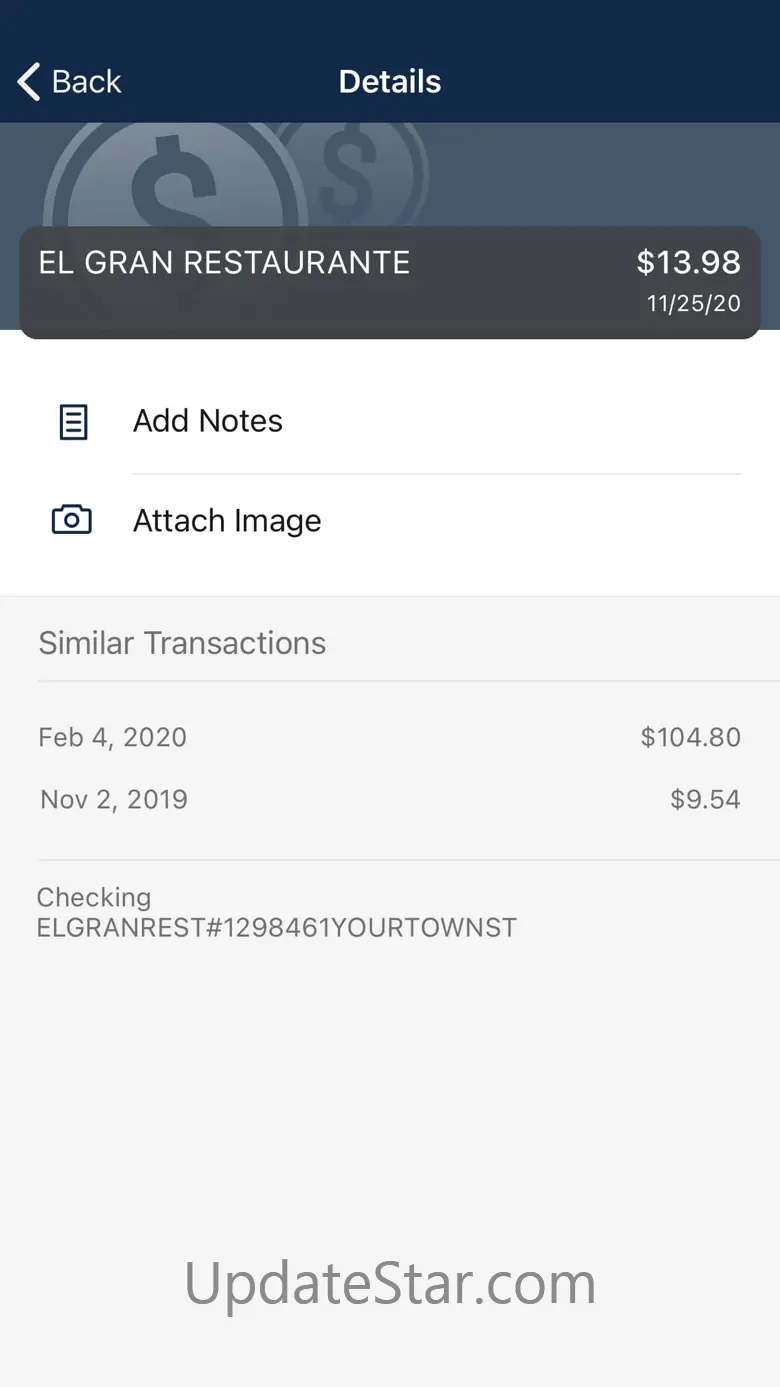
Task: Click the Similar Transactions section header
Action: coord(182,643)
